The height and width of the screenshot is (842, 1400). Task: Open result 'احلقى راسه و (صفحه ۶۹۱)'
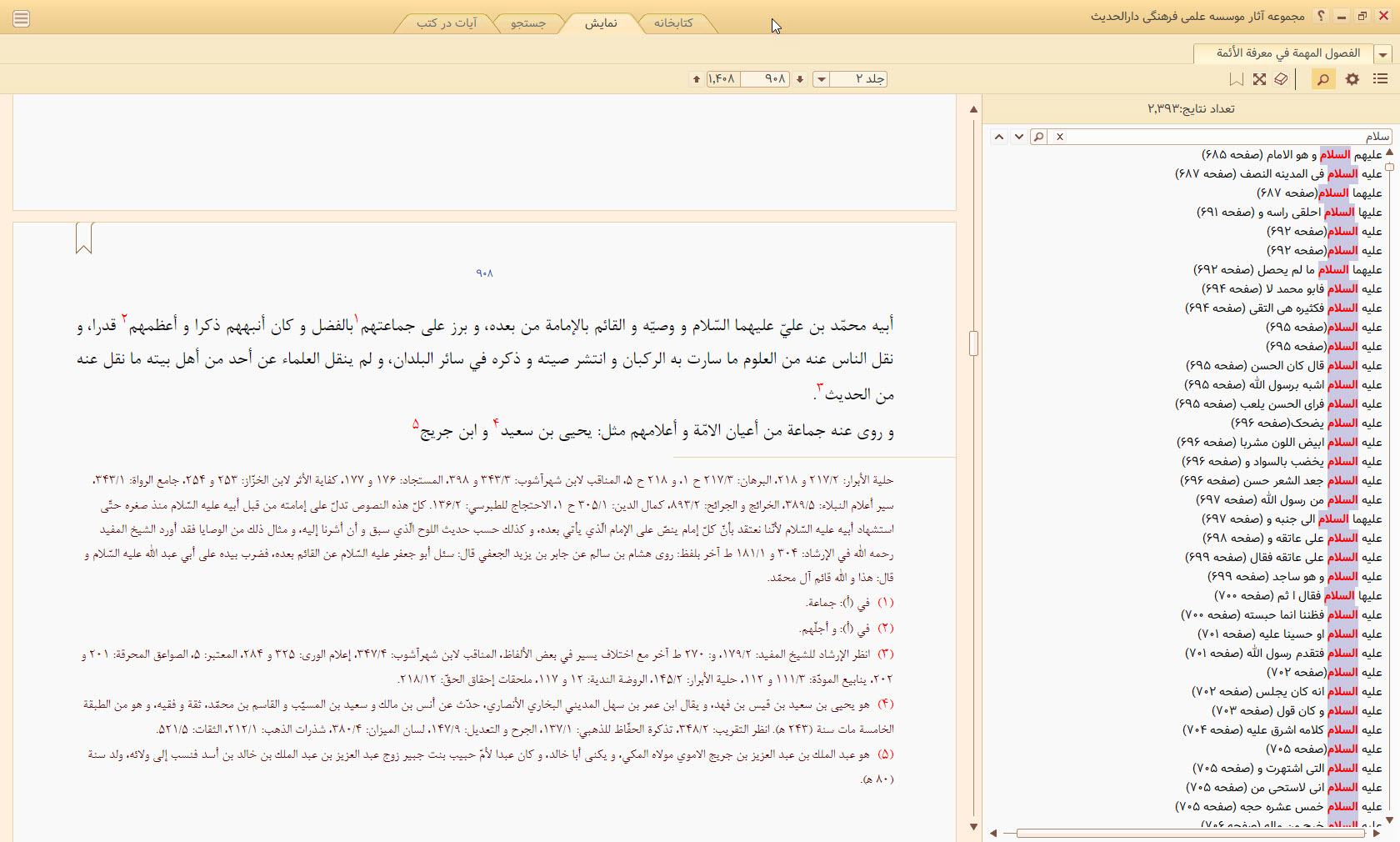point(1289,212)
